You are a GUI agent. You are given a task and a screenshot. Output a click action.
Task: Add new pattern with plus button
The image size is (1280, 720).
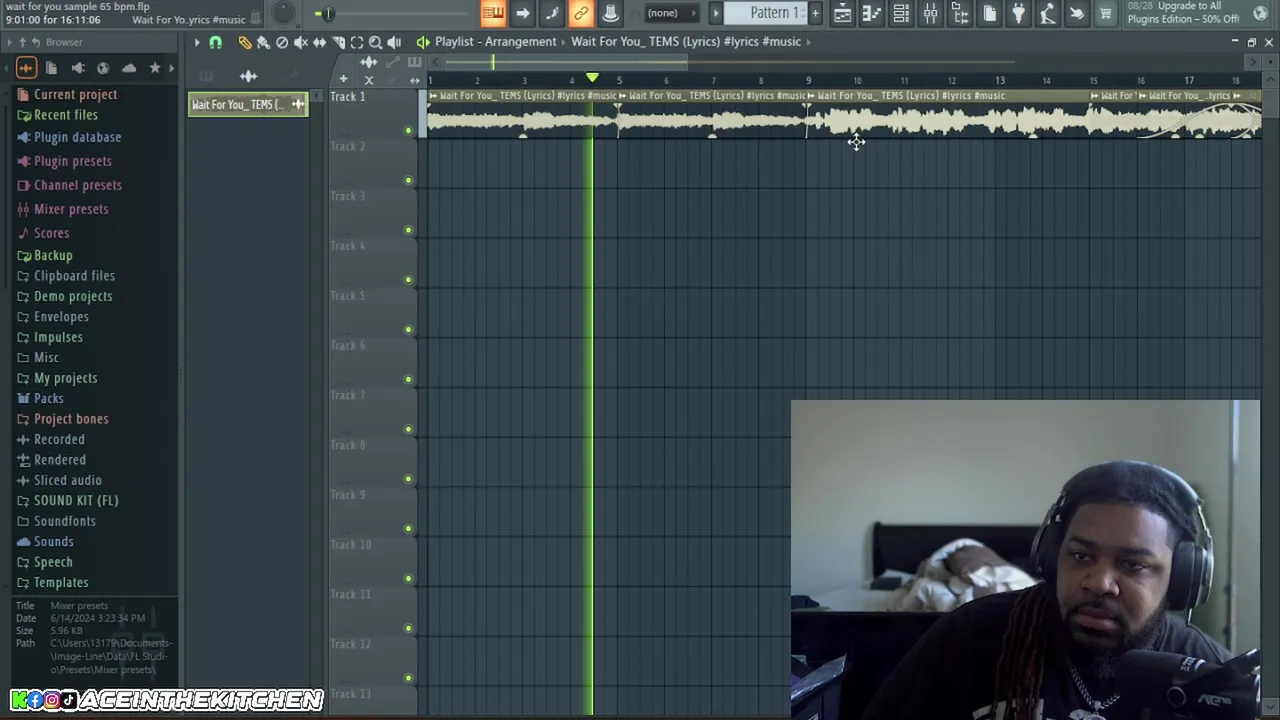(815, 13)
